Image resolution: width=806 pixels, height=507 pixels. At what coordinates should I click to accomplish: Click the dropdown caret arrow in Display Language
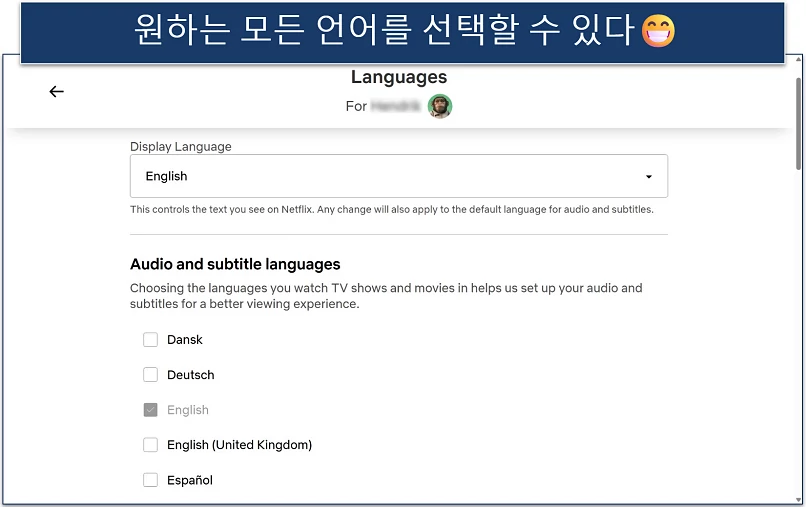[649, 176]
